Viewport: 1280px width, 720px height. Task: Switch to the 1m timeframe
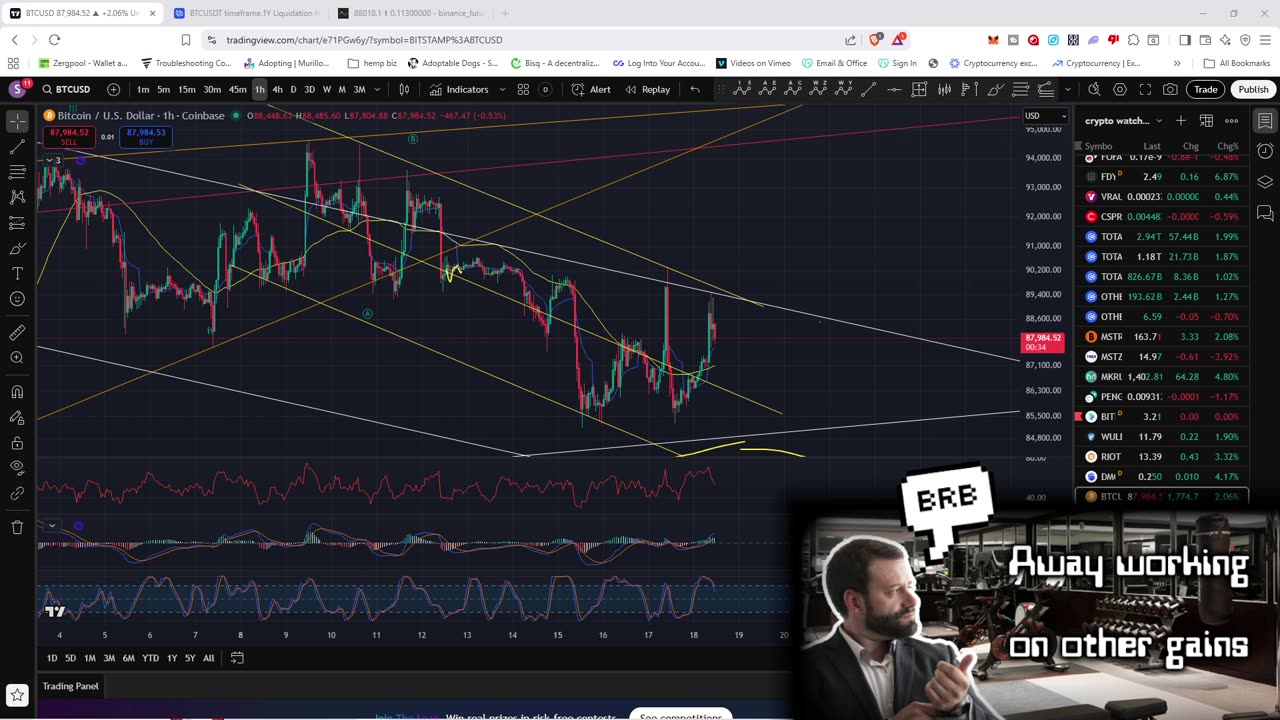(x=143, y=89)
